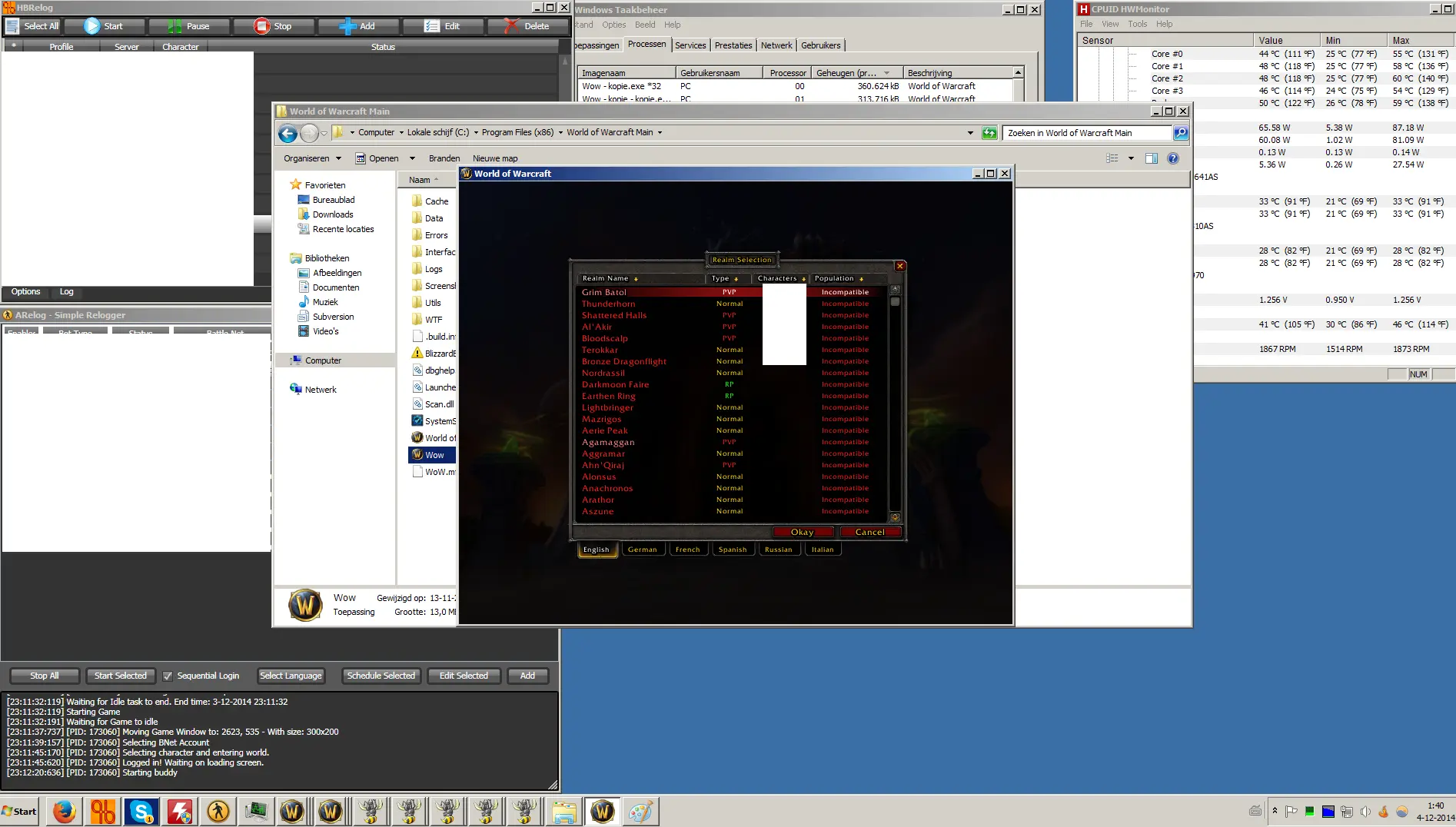Expand Computer breadcrumb dropdown in address bar
Viewport: 1456px width, 827px height.
pyautogui.click(x=401, y=133)
